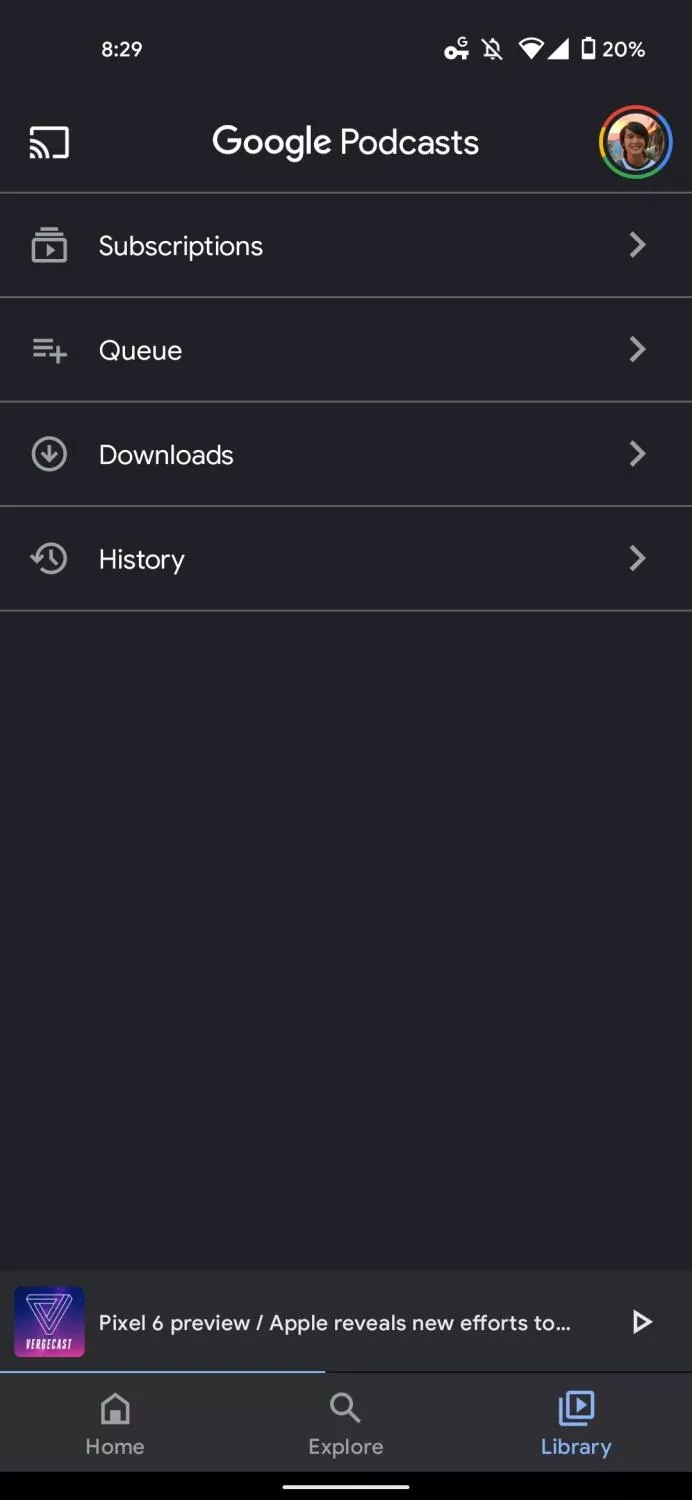
Task: Tap the Subscriptions icon
Action: (x=49, y=245)
